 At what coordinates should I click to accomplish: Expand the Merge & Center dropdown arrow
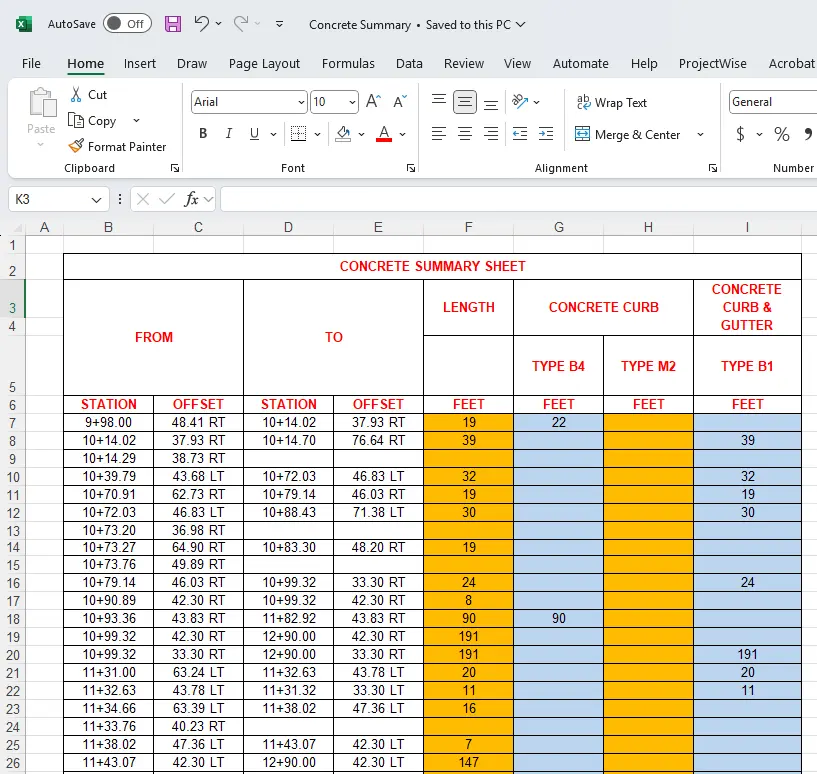700,135
